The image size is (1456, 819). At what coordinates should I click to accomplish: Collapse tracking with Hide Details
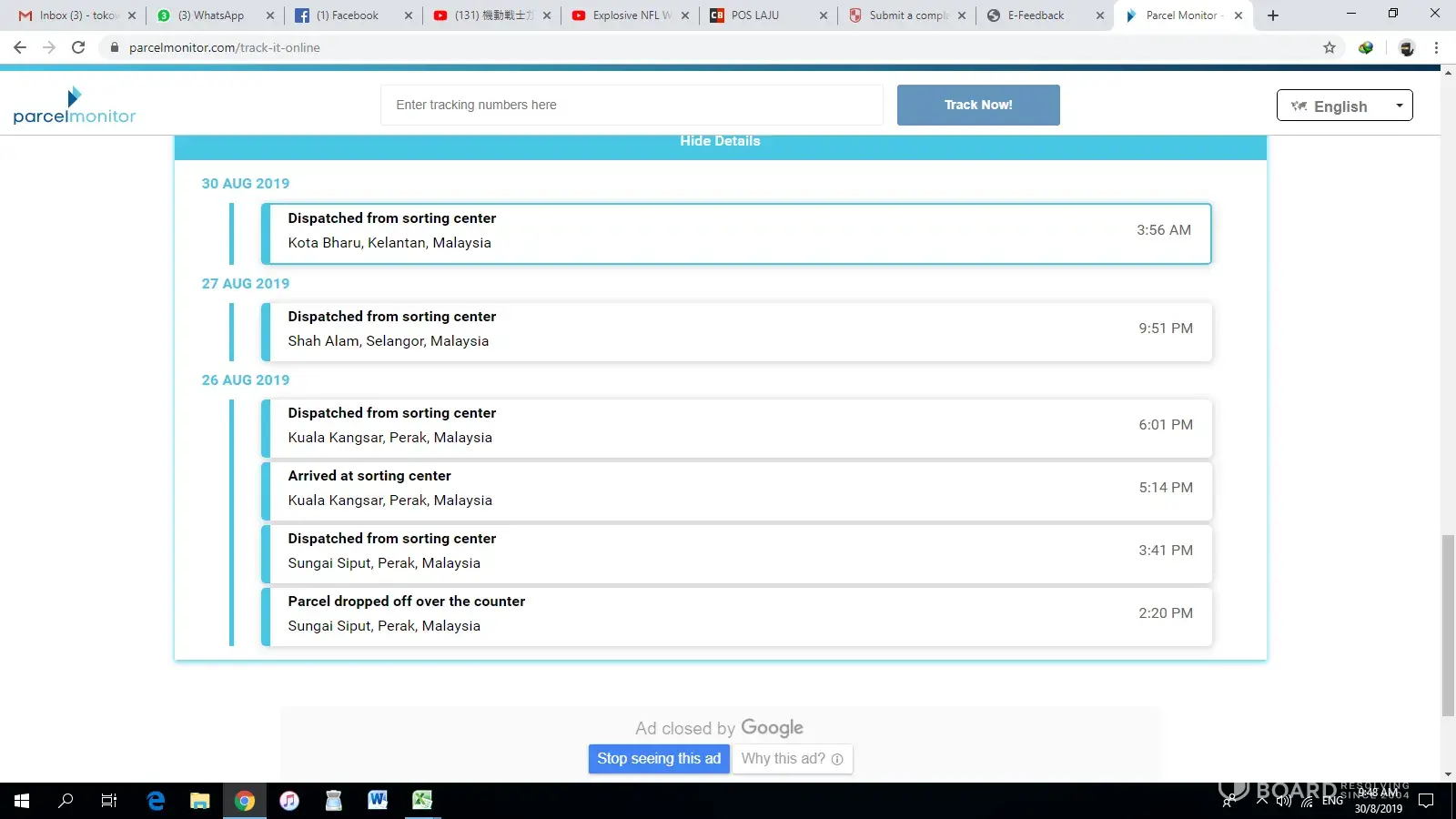720,141
